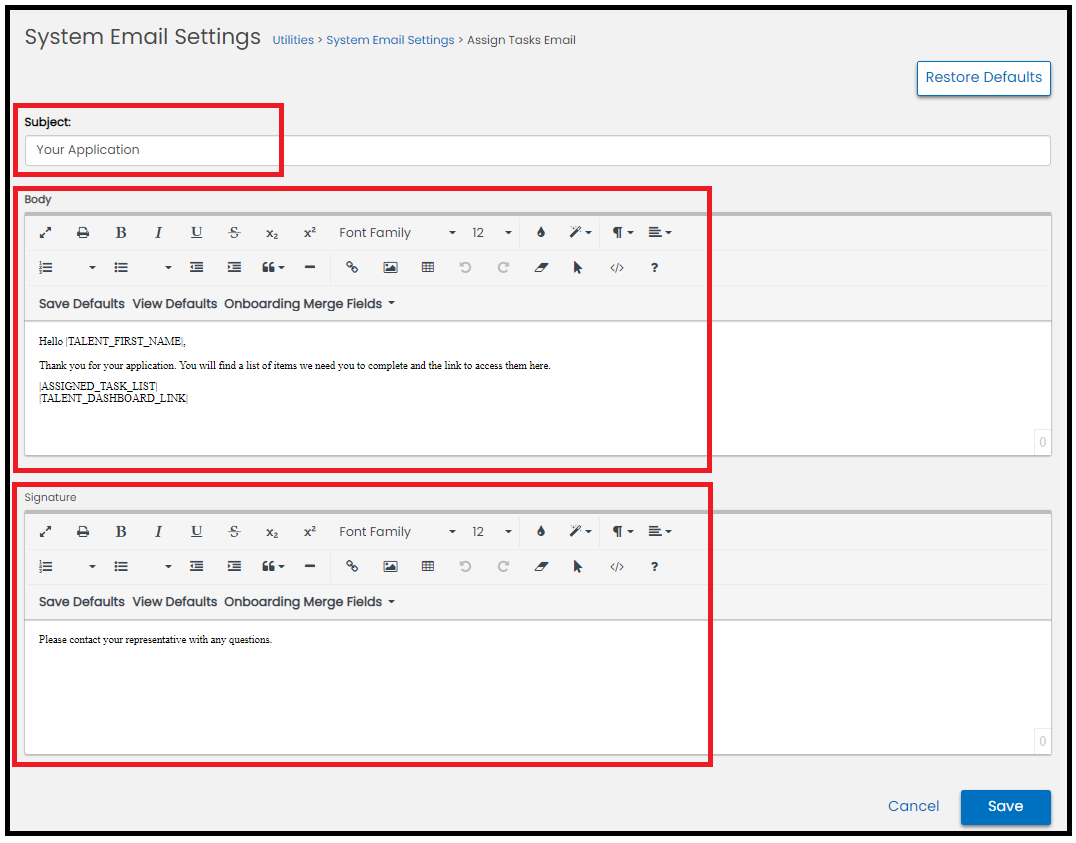Click the Insert Link icon in the Signature toolbar
The image size is (1076, 843).
(352, 566)
